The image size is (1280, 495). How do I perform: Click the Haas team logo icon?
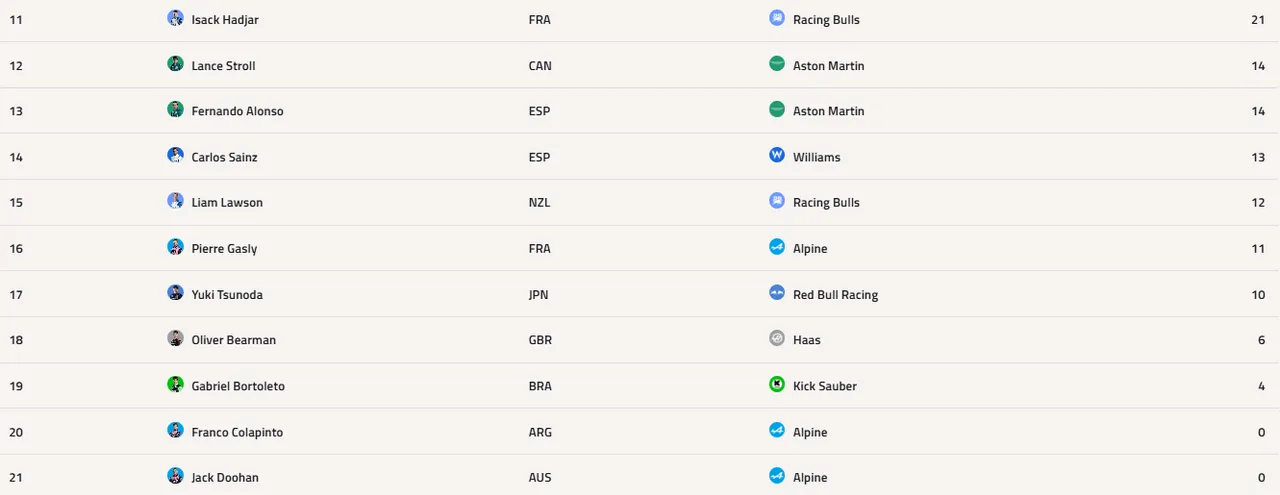[x=777, y=338]
